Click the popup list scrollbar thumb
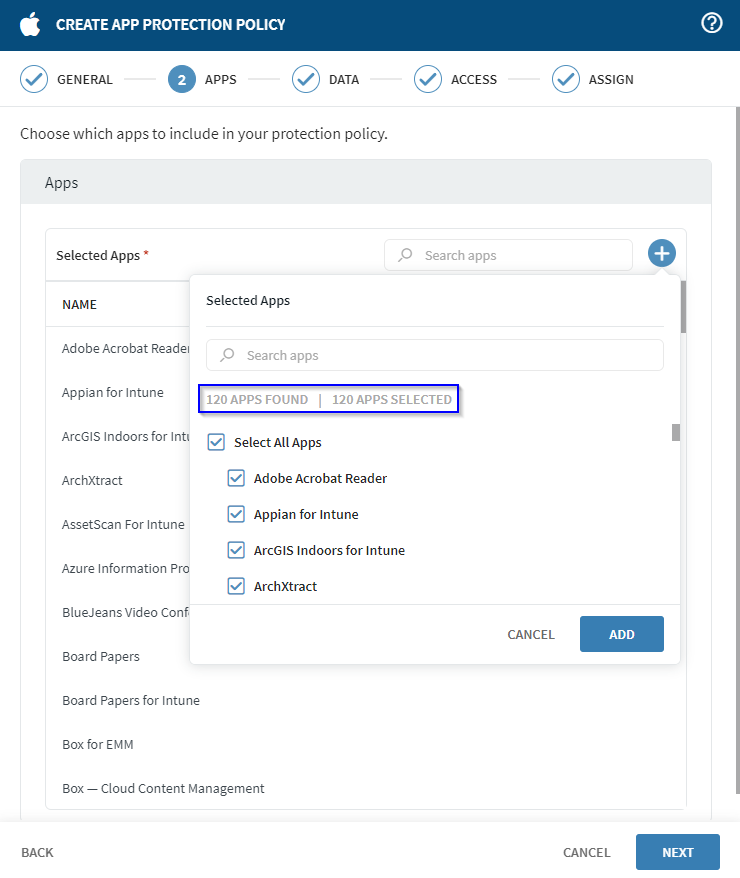Screen dimensions: 740x878 pyautogui.click(x=676, y=432)
